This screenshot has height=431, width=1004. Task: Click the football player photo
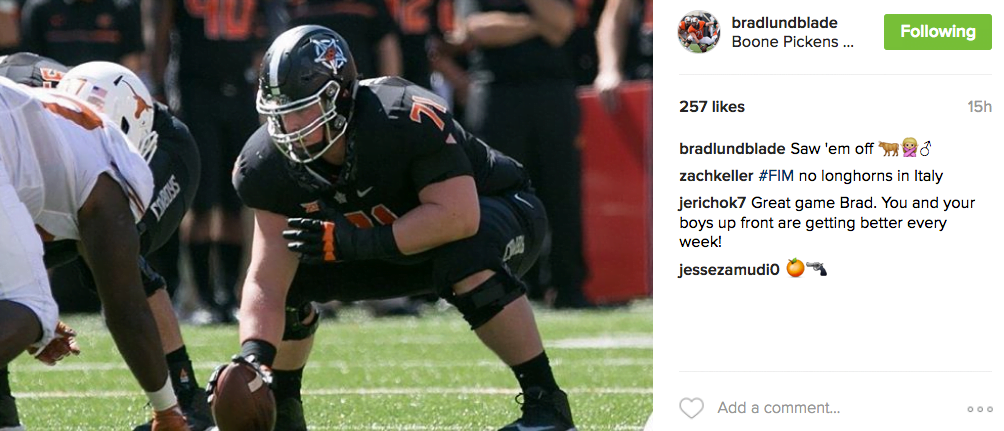point(326,215)
